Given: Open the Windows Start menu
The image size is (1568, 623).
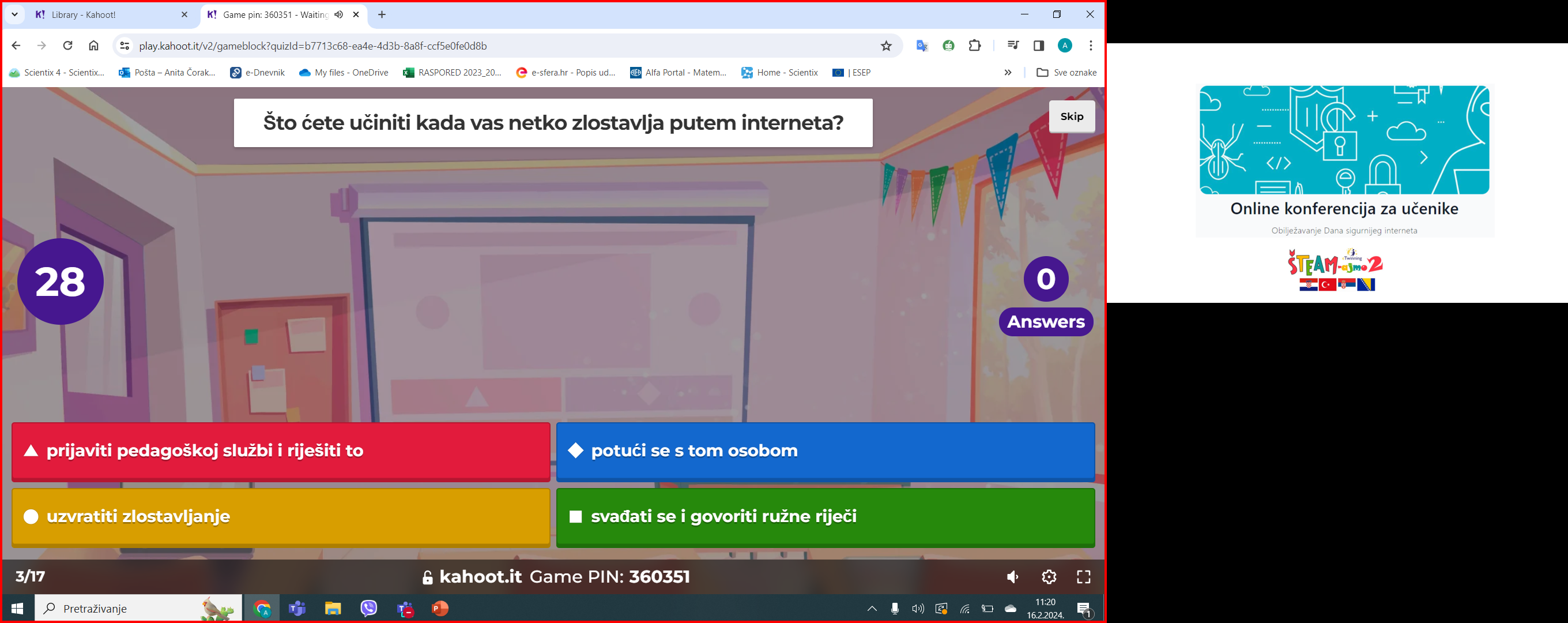Looking at the screenshot, I should 17,609.
